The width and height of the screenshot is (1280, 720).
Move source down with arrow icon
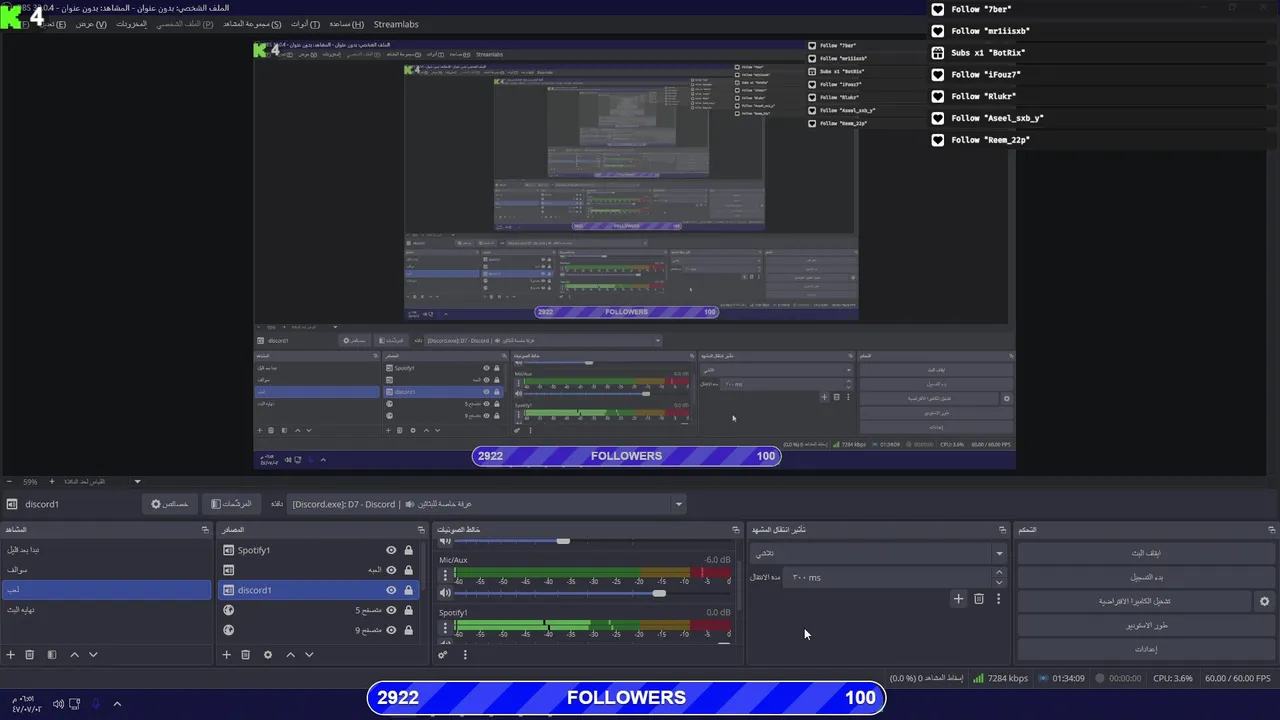[309, 655]
